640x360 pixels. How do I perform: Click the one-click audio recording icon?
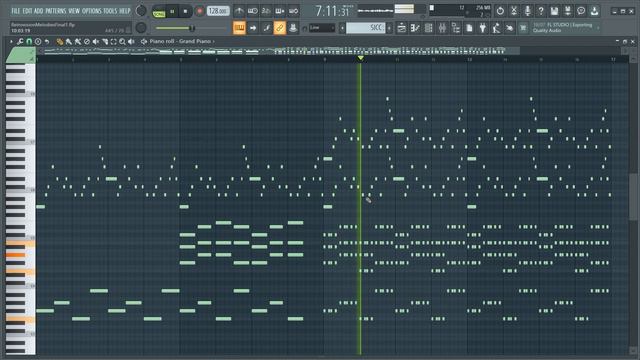(514, 11)
